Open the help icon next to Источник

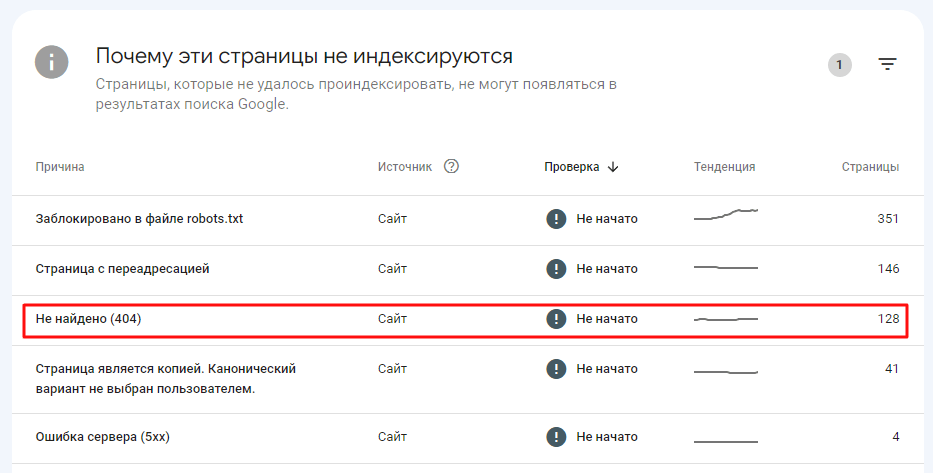click(x=452, y=167)
